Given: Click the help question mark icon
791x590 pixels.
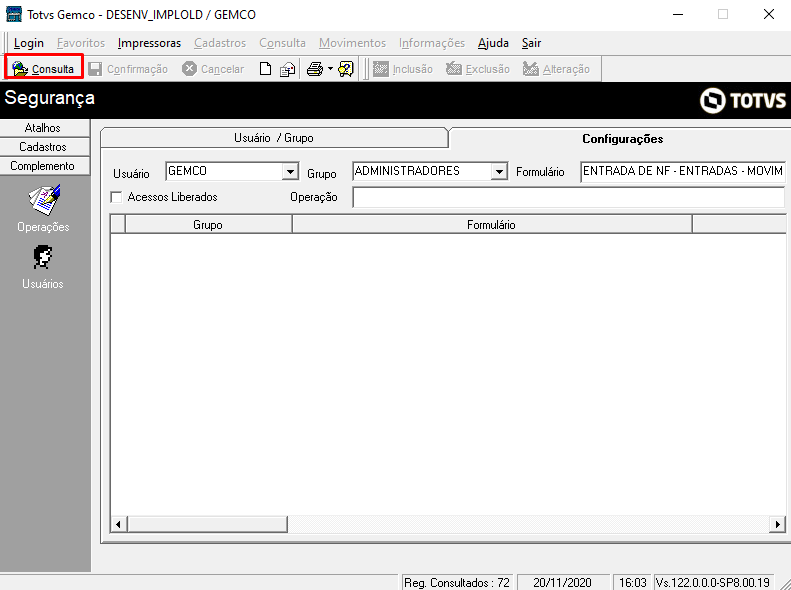Looking at the screenshot, I should click(346, 69).
